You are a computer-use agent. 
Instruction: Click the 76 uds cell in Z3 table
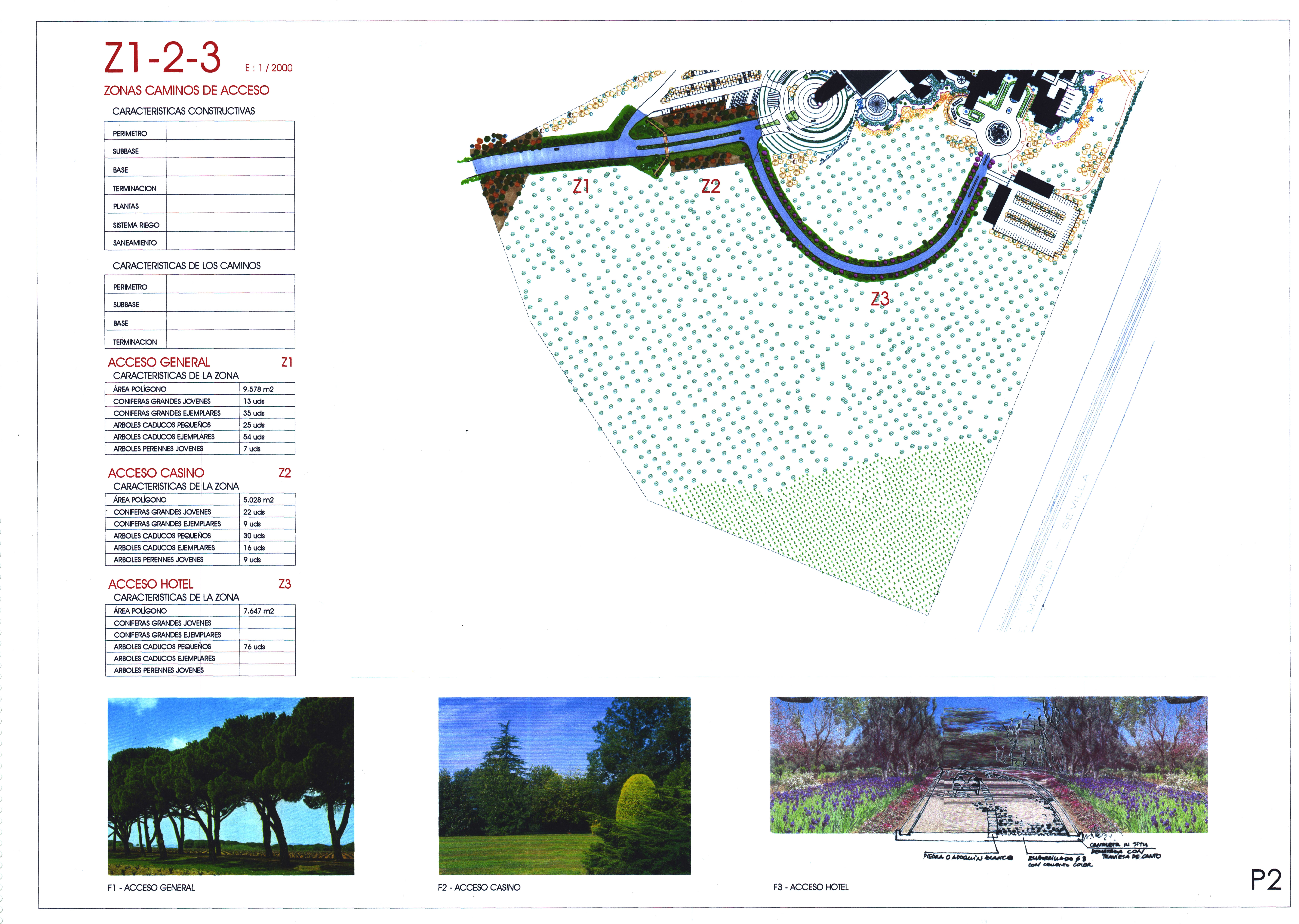pyautogui.click(x=254, y=647)
